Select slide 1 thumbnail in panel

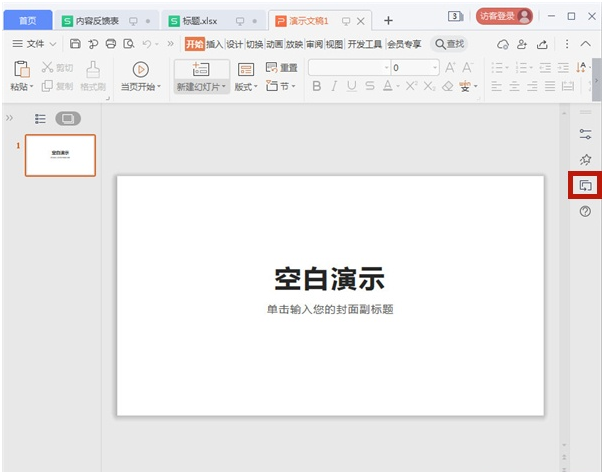(x=60, y=155)
